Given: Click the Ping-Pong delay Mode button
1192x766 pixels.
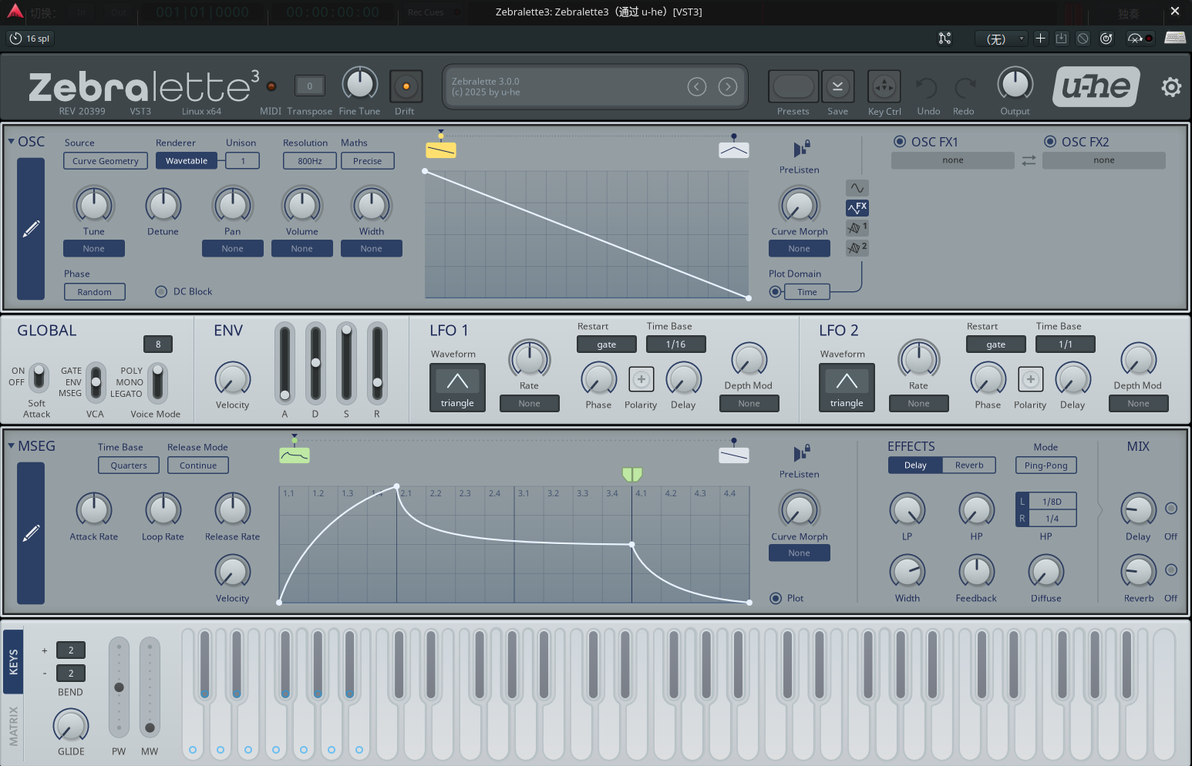Looking at the screenshot, I should (x=1045, y=465).
